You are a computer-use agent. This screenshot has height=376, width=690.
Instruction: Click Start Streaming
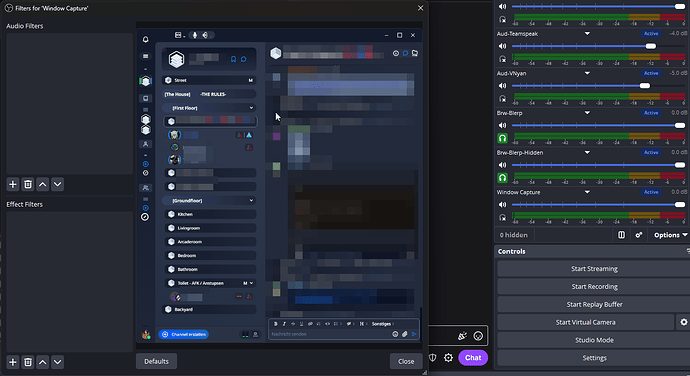[x=594, y=269]
